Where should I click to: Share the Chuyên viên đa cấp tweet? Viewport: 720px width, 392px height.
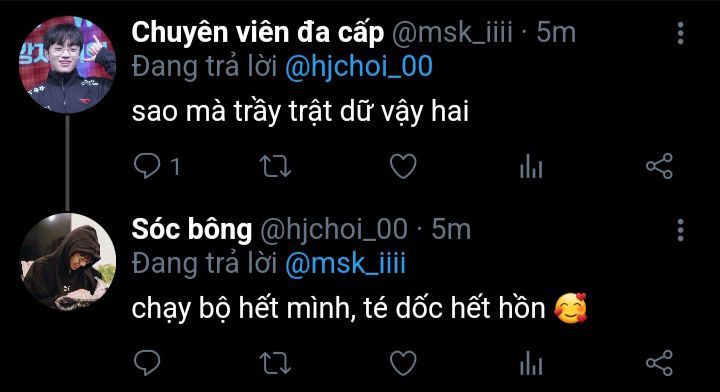click(x=659, y=166)
